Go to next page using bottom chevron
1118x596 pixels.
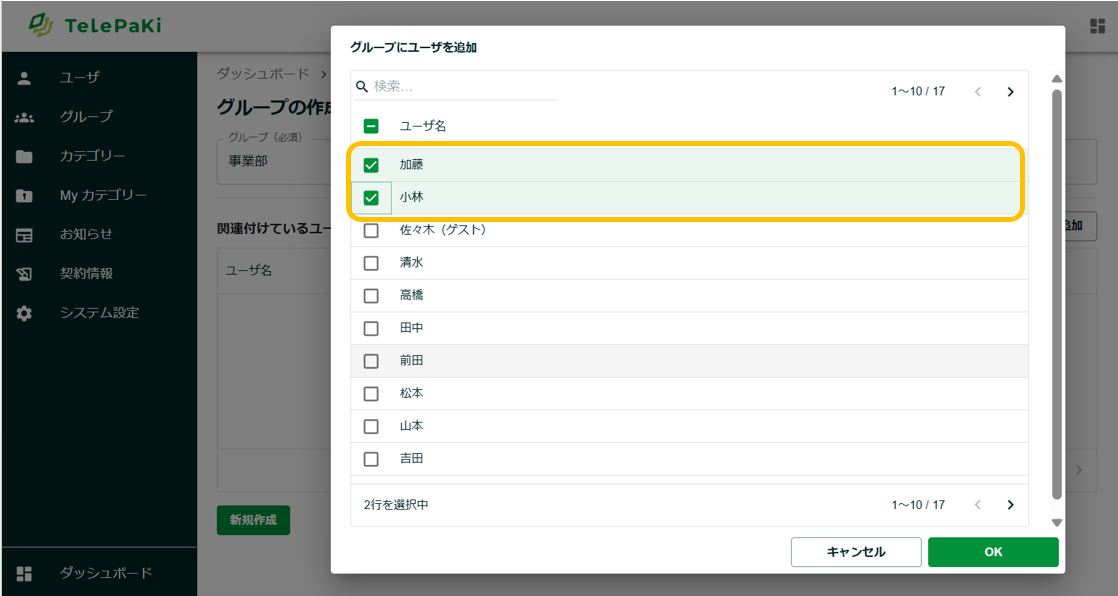pyautogui.click(x=1010, y=505)
